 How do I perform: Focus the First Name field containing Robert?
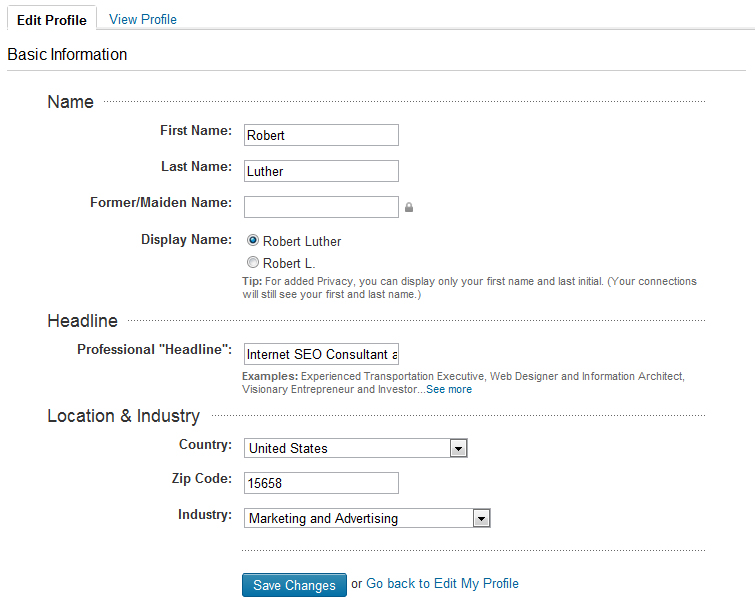tap(321, 135)
